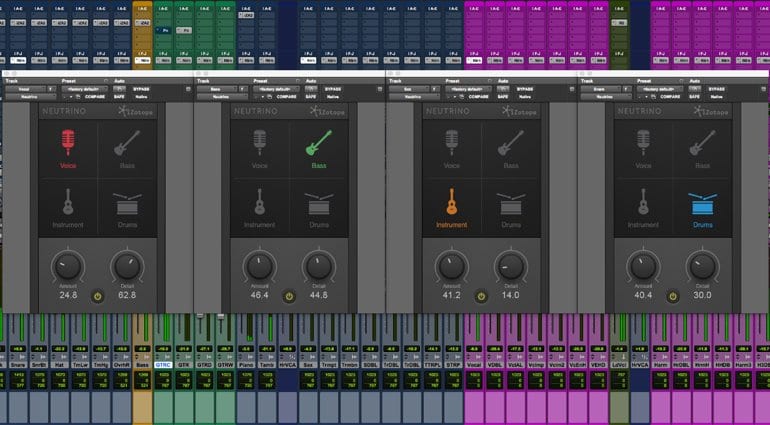Select the Trmpt track name in mixer

click(329, 365)
